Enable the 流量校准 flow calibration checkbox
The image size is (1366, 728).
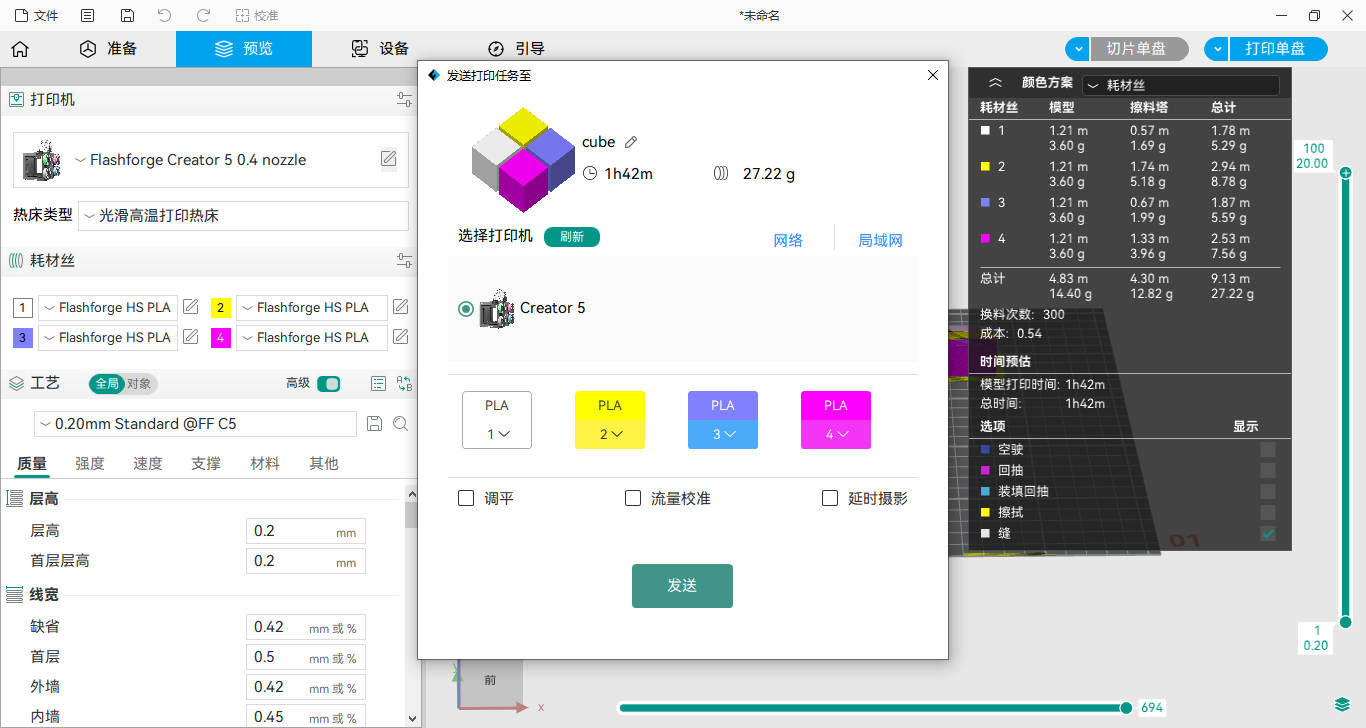coord(633,498)
